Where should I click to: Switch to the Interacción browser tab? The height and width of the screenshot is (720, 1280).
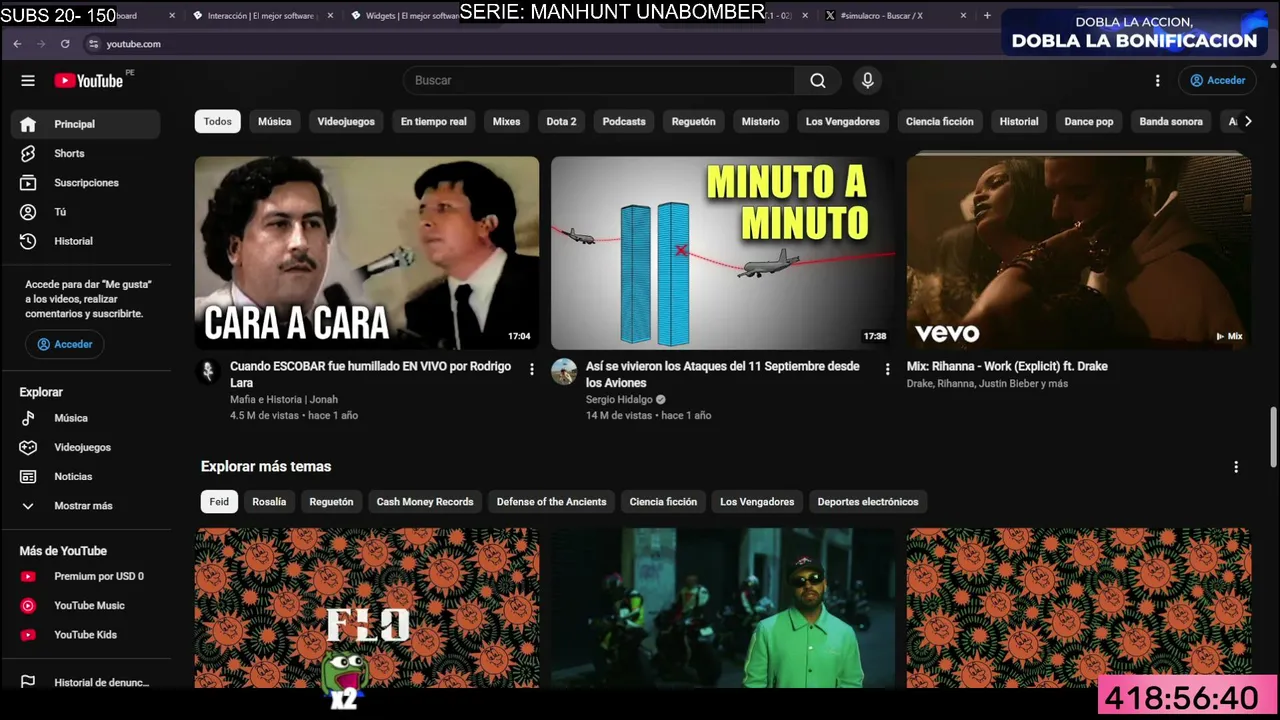click(x=262, y=16)
